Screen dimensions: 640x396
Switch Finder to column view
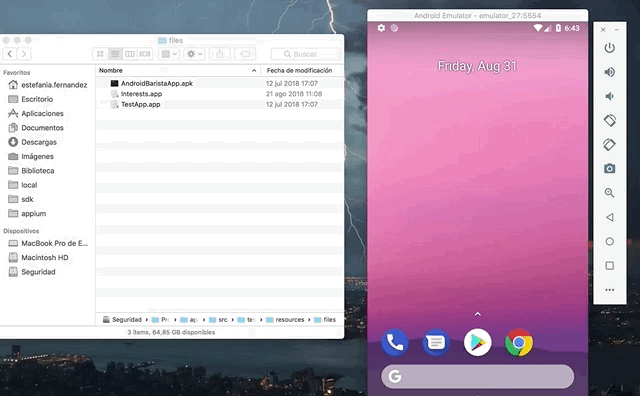tap(130, 54)
